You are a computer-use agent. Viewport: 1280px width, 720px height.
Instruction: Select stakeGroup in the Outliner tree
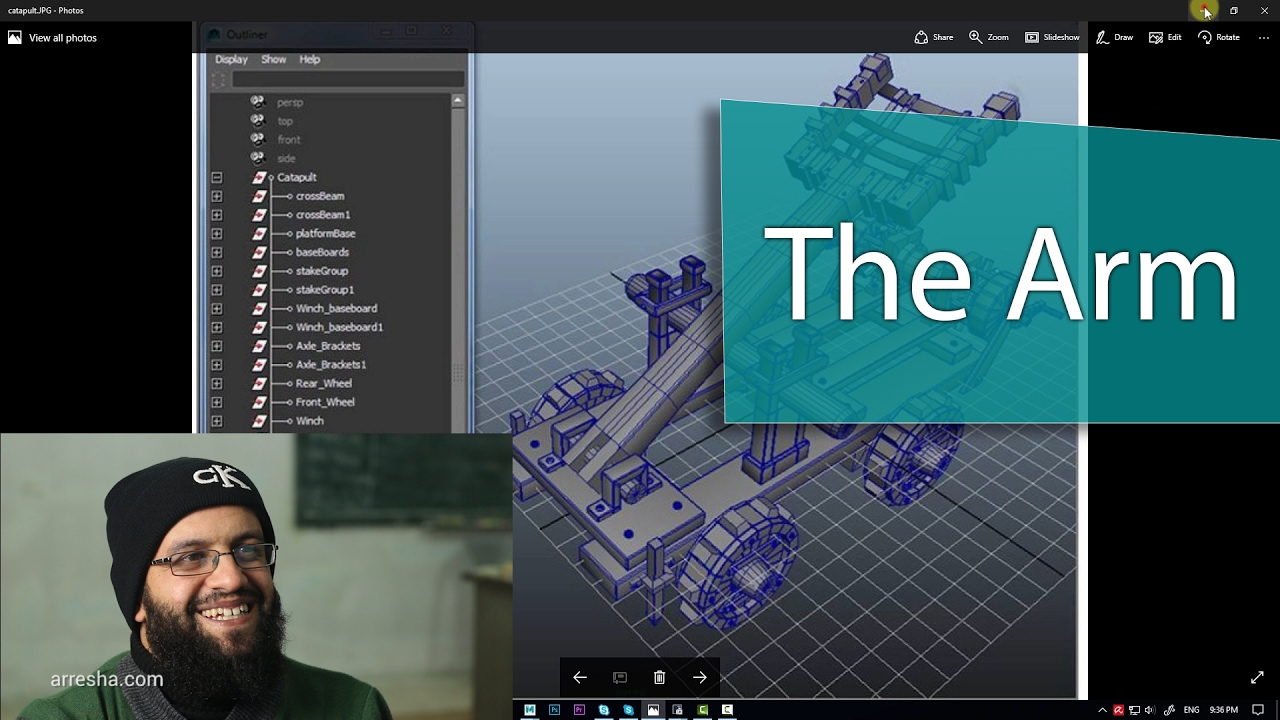pos(322,271)
